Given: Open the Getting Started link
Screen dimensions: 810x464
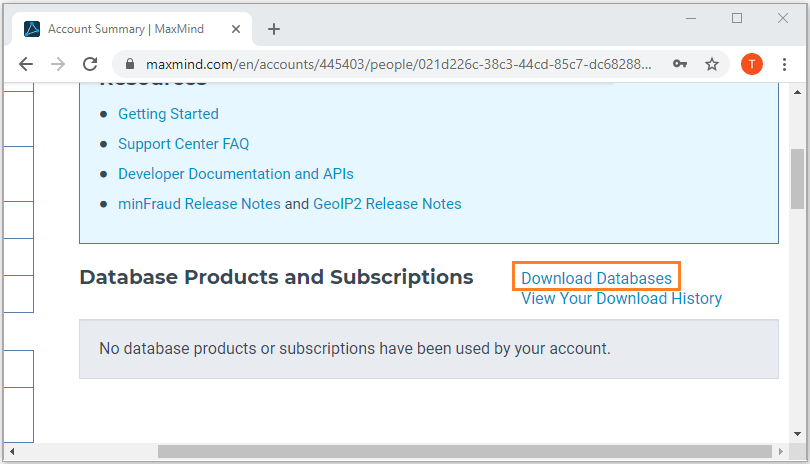Looking at the screenshot, I should click(x=168, y=114).
